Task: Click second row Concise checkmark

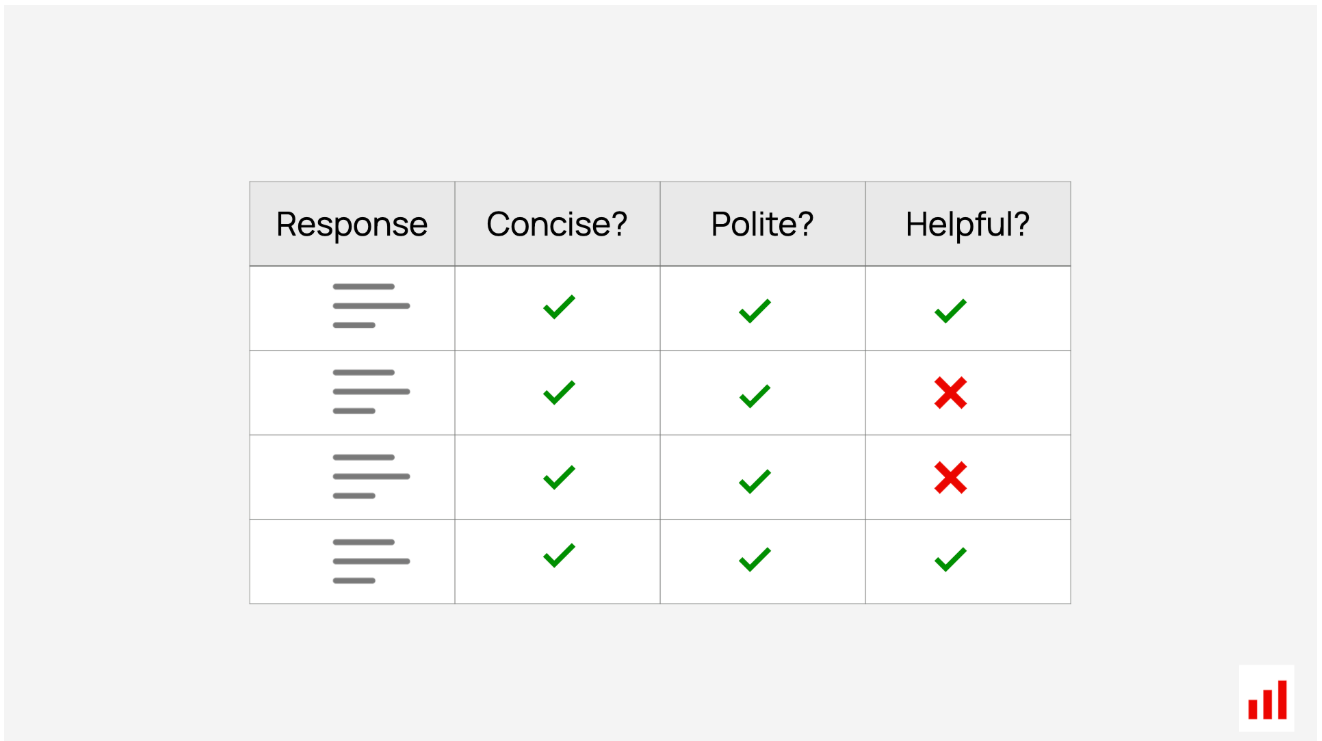Action: (x=559, y=392)
